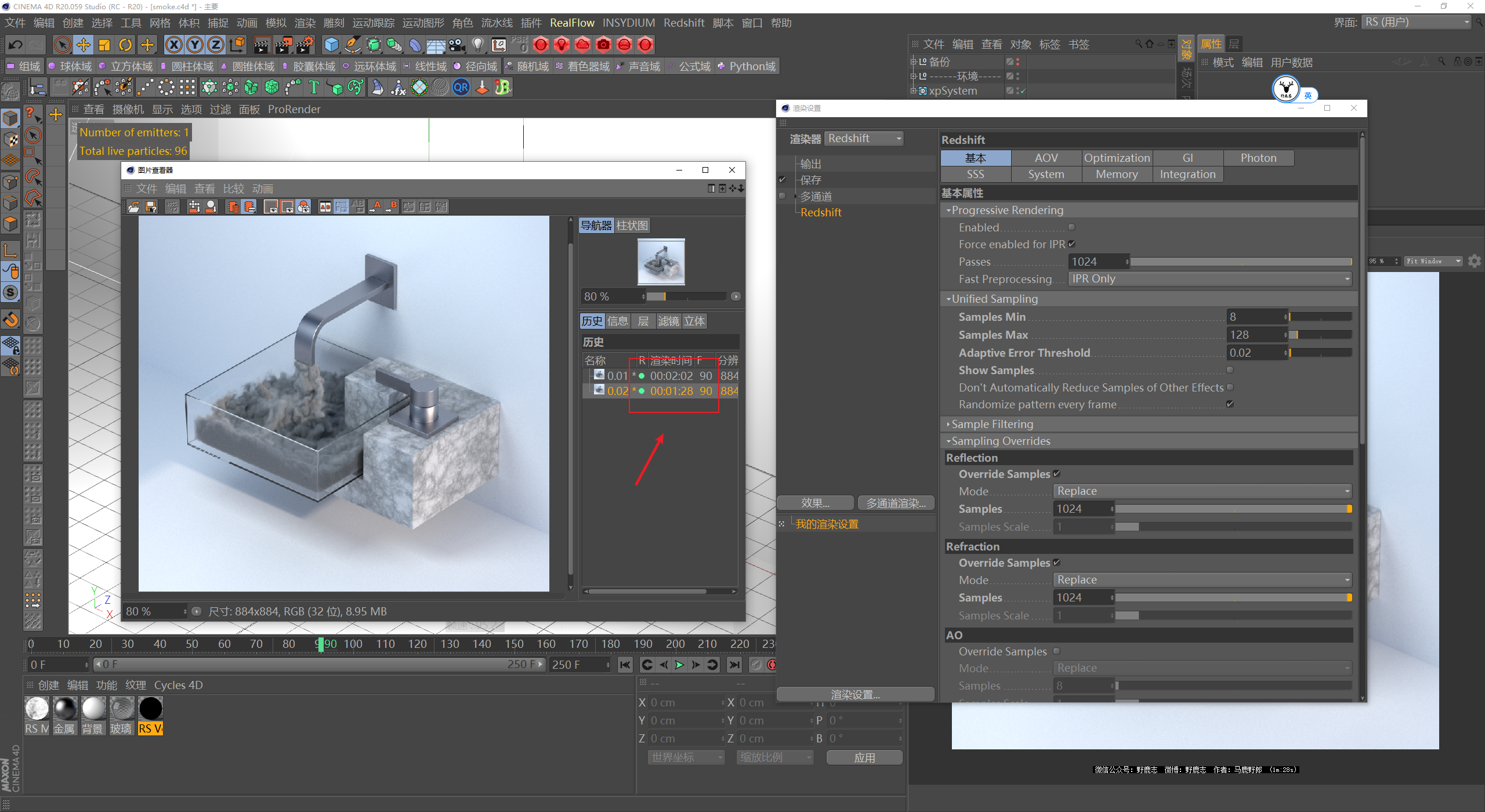Switch to the GI tab
The width and height of the screenshot is (1485, 812).
pyautogui.click(x=1187, y=158)
